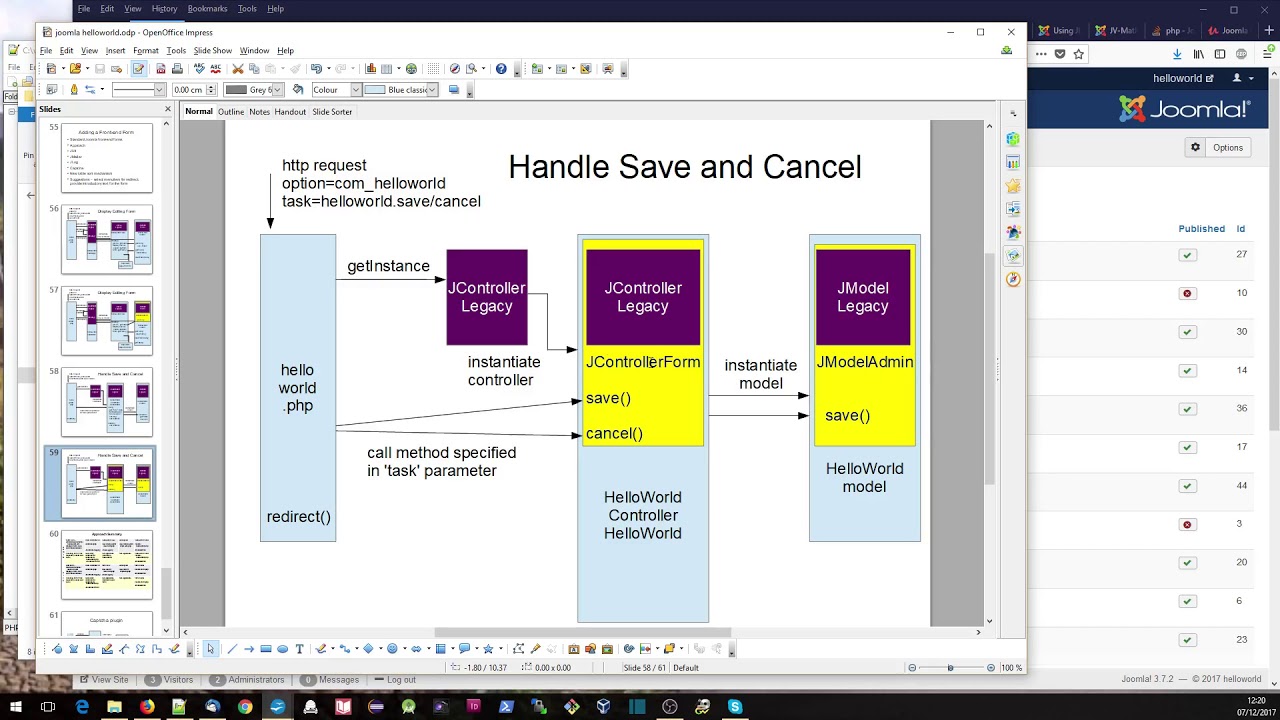Open the OpenOffice Help question mark icon

pos(501,69)
